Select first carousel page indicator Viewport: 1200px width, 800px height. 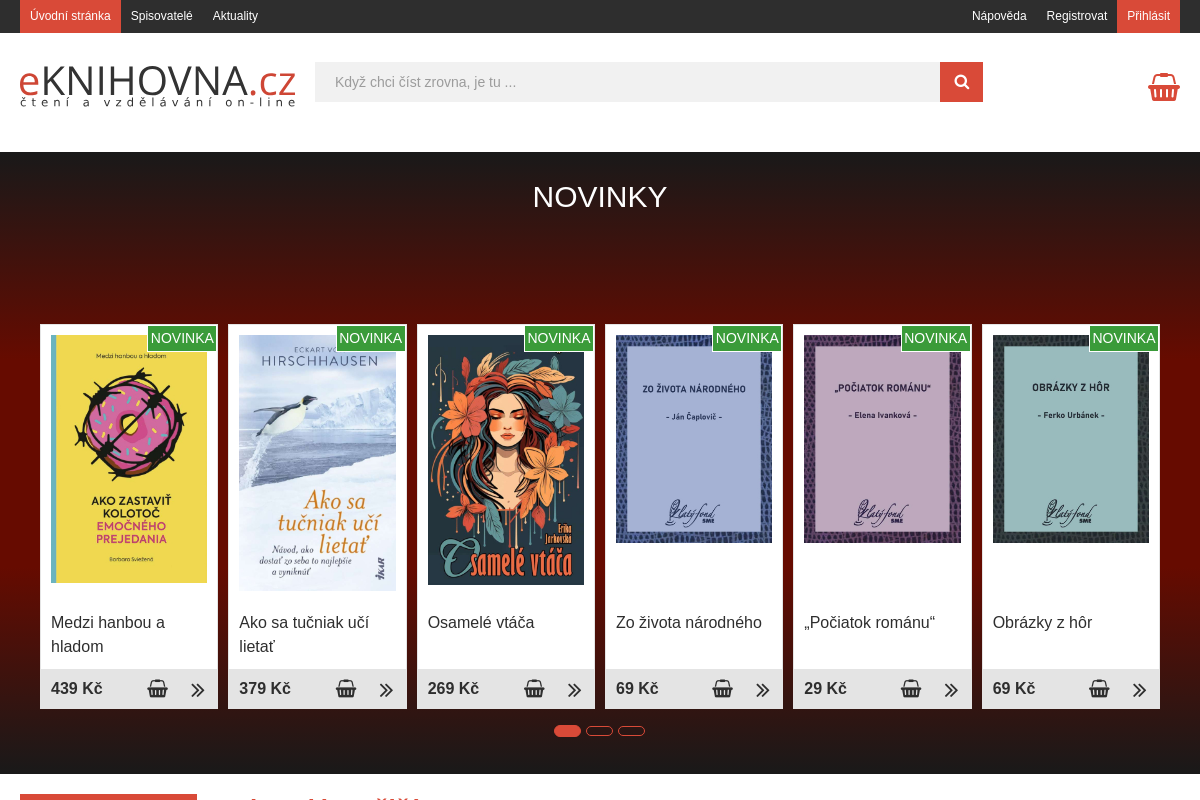click(567, 731)
